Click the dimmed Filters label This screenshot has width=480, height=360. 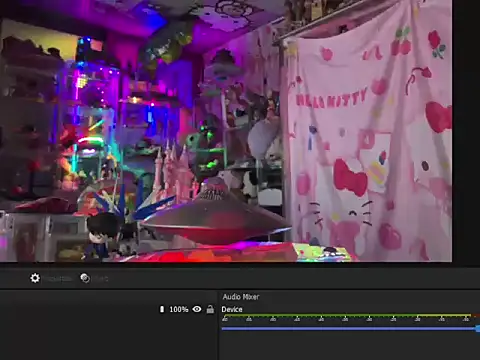(100, 278)
